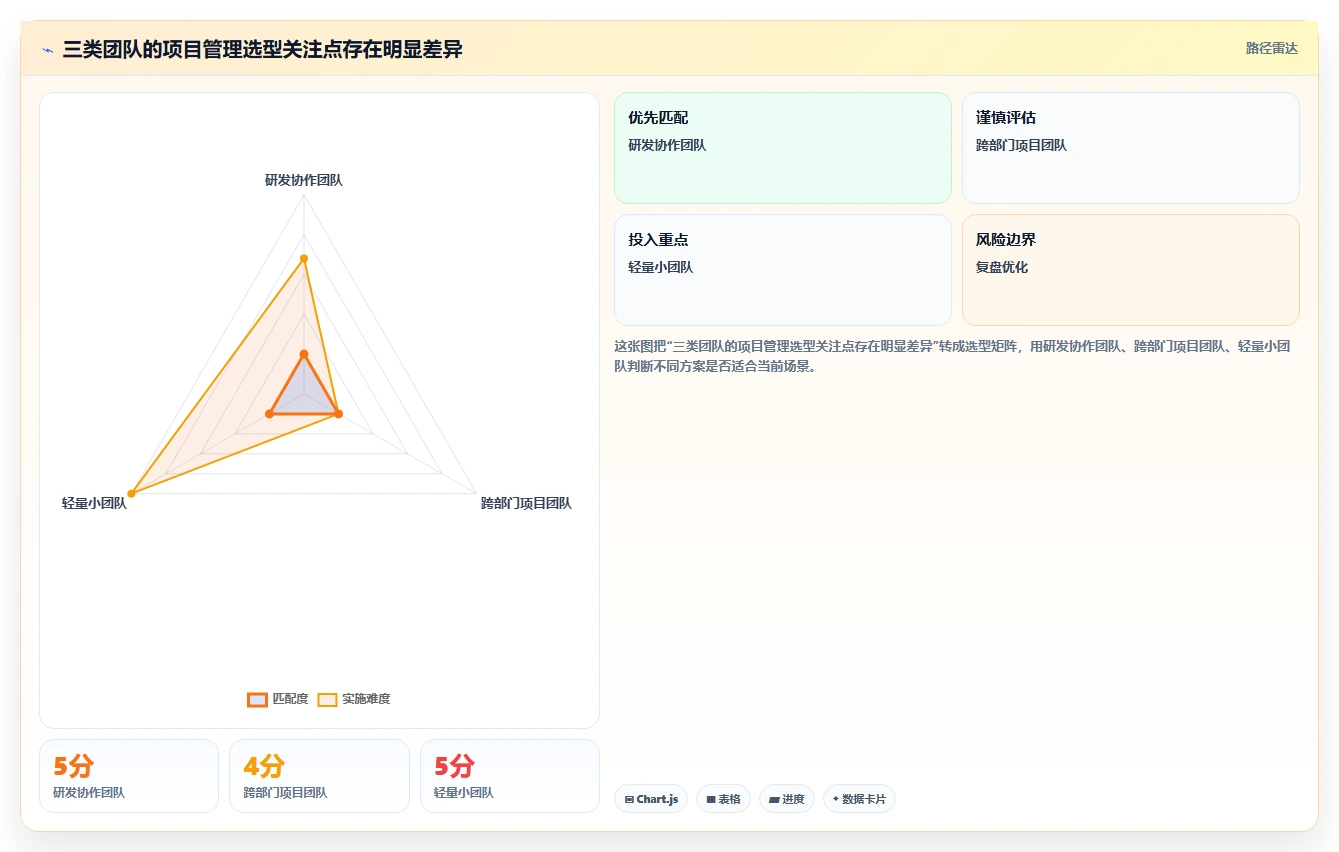Click the lightning icon beside the title
Viewport: 1339px width, 852px height.
48,50
